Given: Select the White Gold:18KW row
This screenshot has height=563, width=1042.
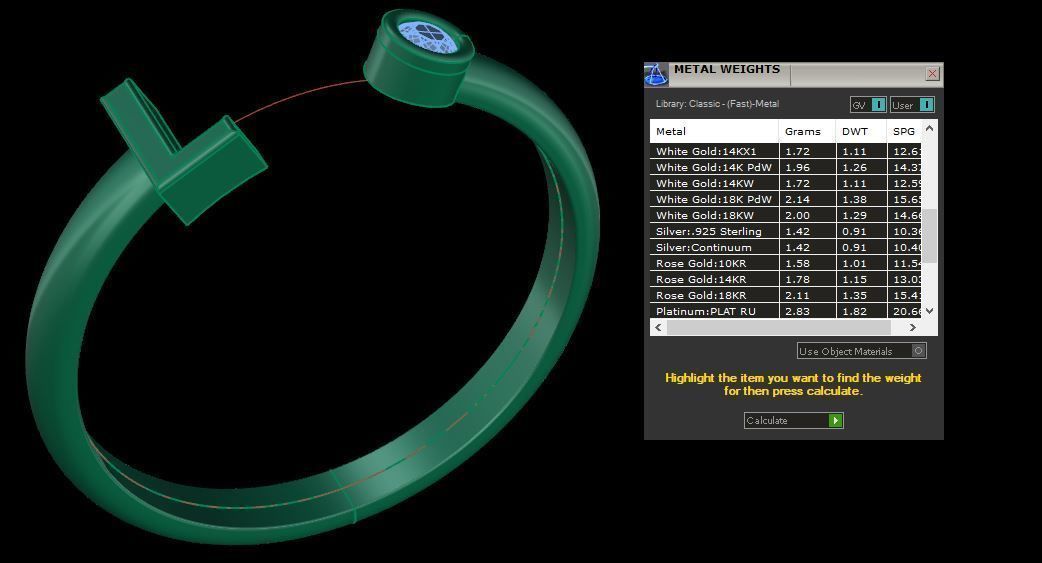Looking at the screenshot, I should (785, 215).
